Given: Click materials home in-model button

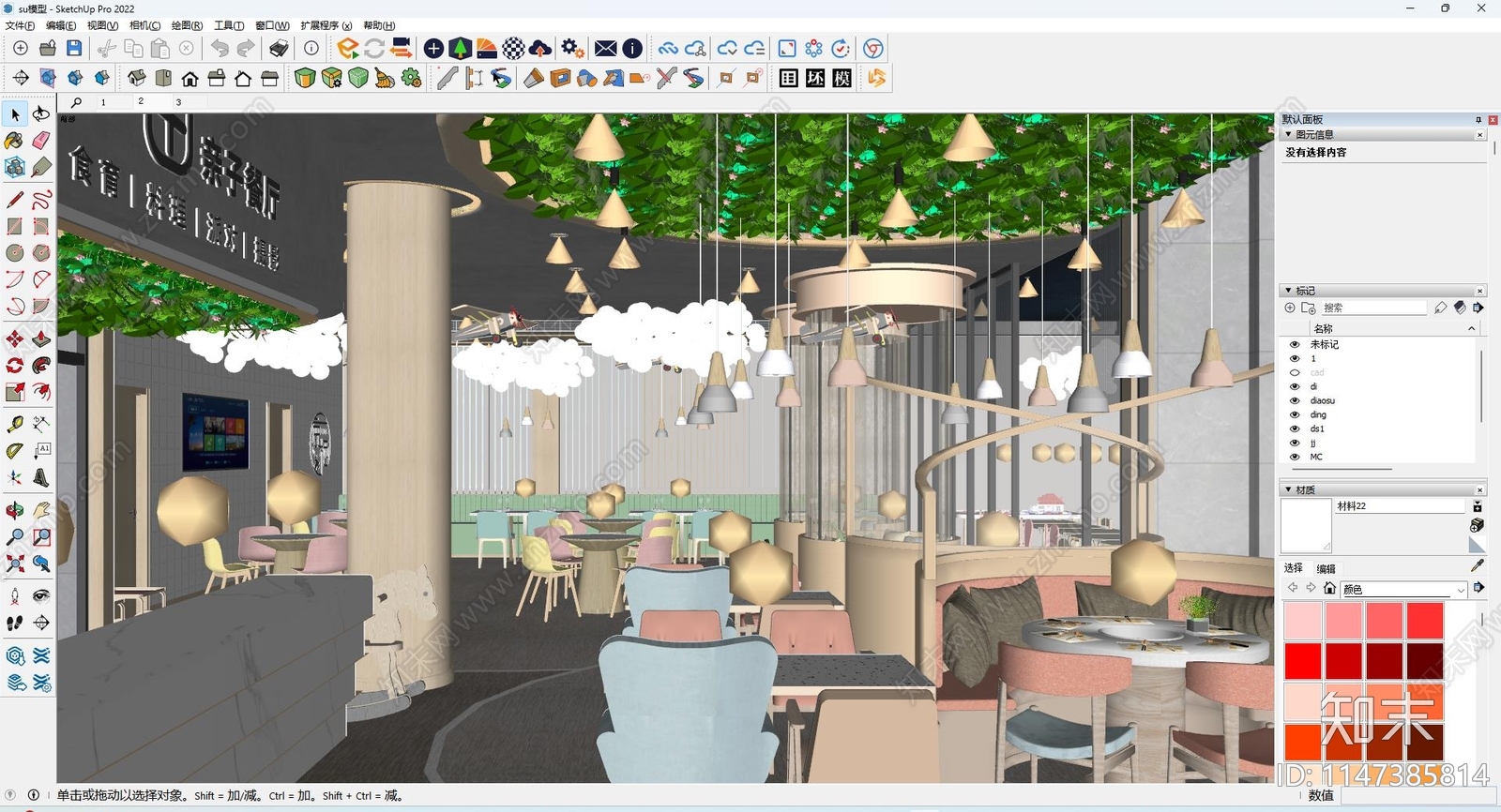Looking at the screenshot, I should tap(1329, 588).
